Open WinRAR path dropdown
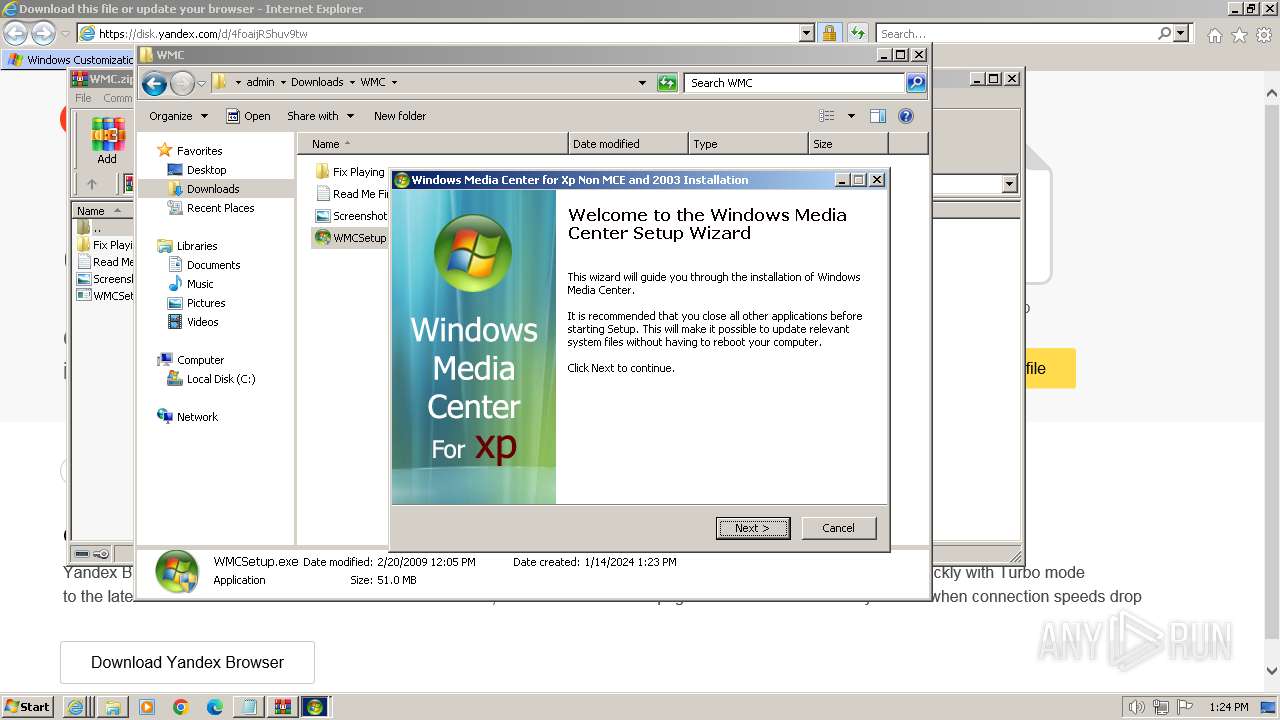Viewport: 1280px width, 720px height. [x=1009, y=184]
